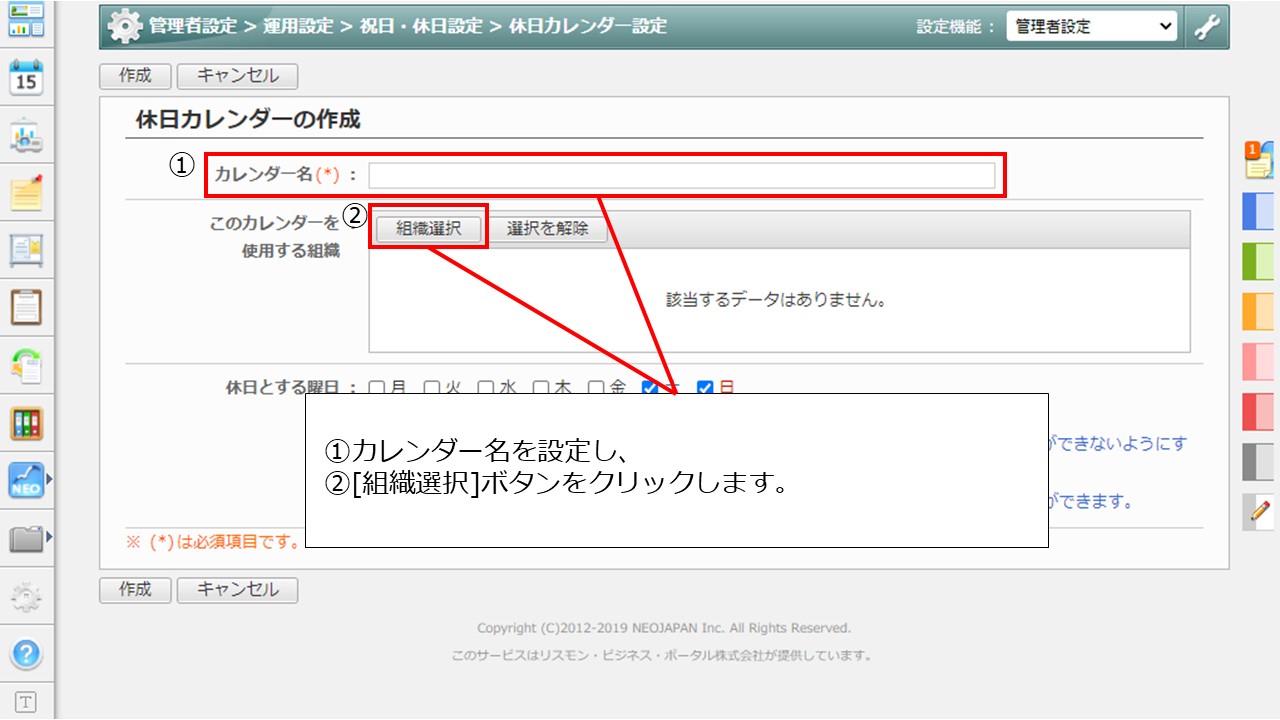The image size is (1280, 720).
Task: Click the NEOJAPAN copyright line
Action: [x=664, y=628]
